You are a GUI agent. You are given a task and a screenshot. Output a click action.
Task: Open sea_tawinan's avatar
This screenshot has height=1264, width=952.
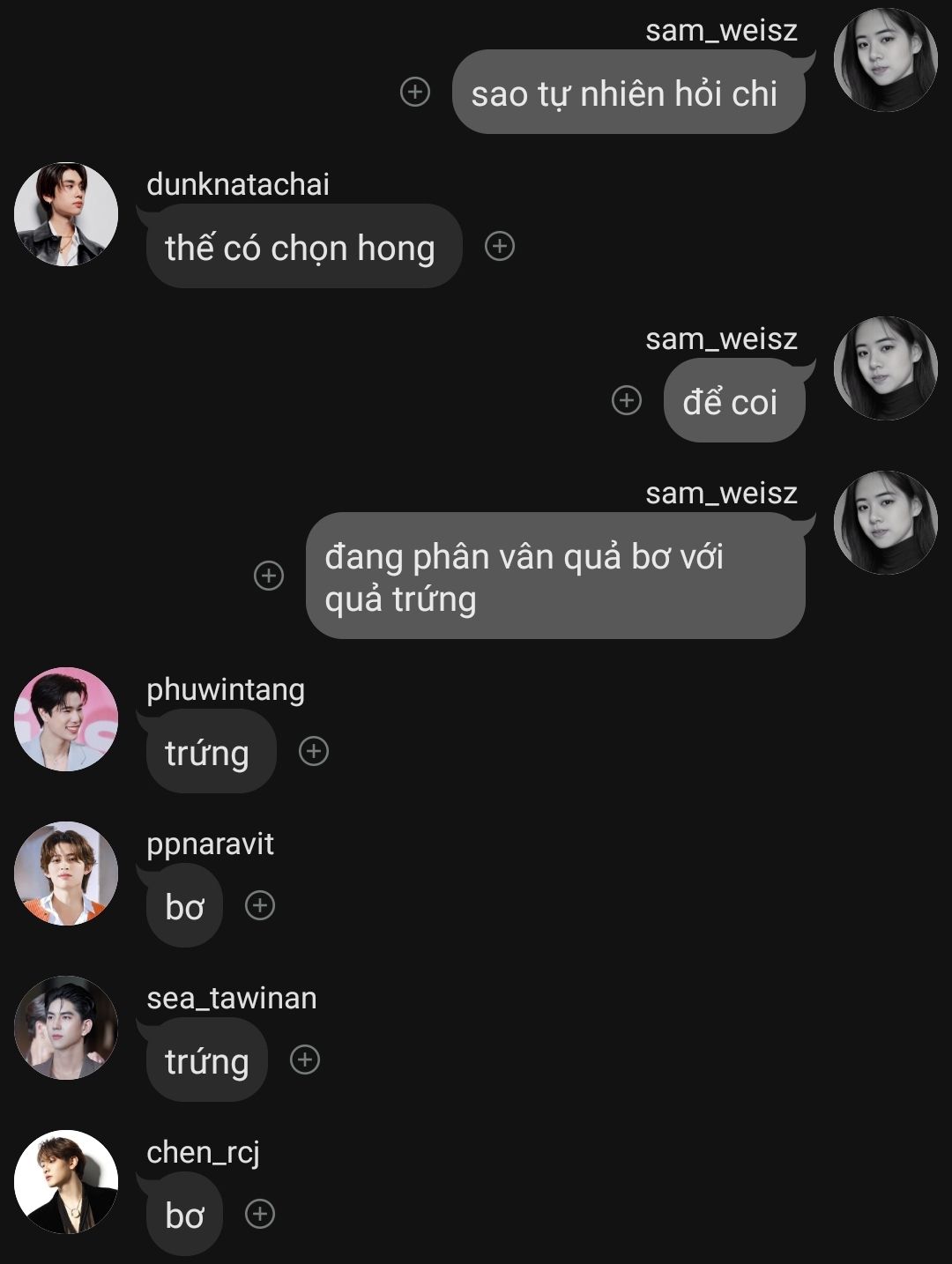coord(66,1028)
